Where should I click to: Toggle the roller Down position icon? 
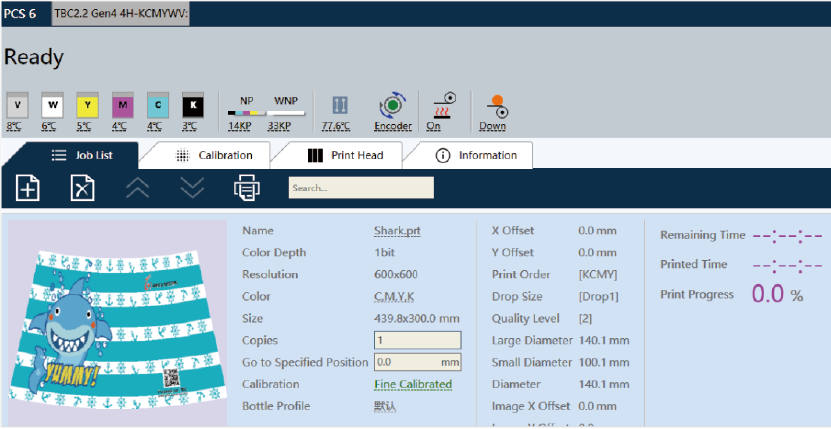(493, 106)
